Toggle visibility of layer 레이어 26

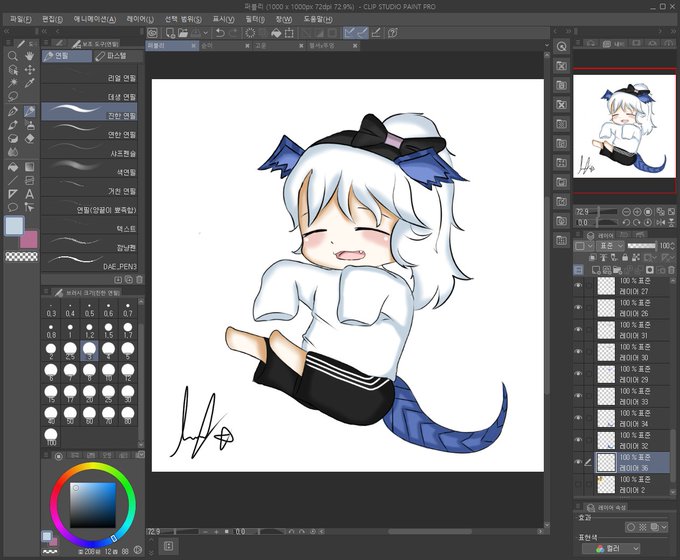coord(578,308)
